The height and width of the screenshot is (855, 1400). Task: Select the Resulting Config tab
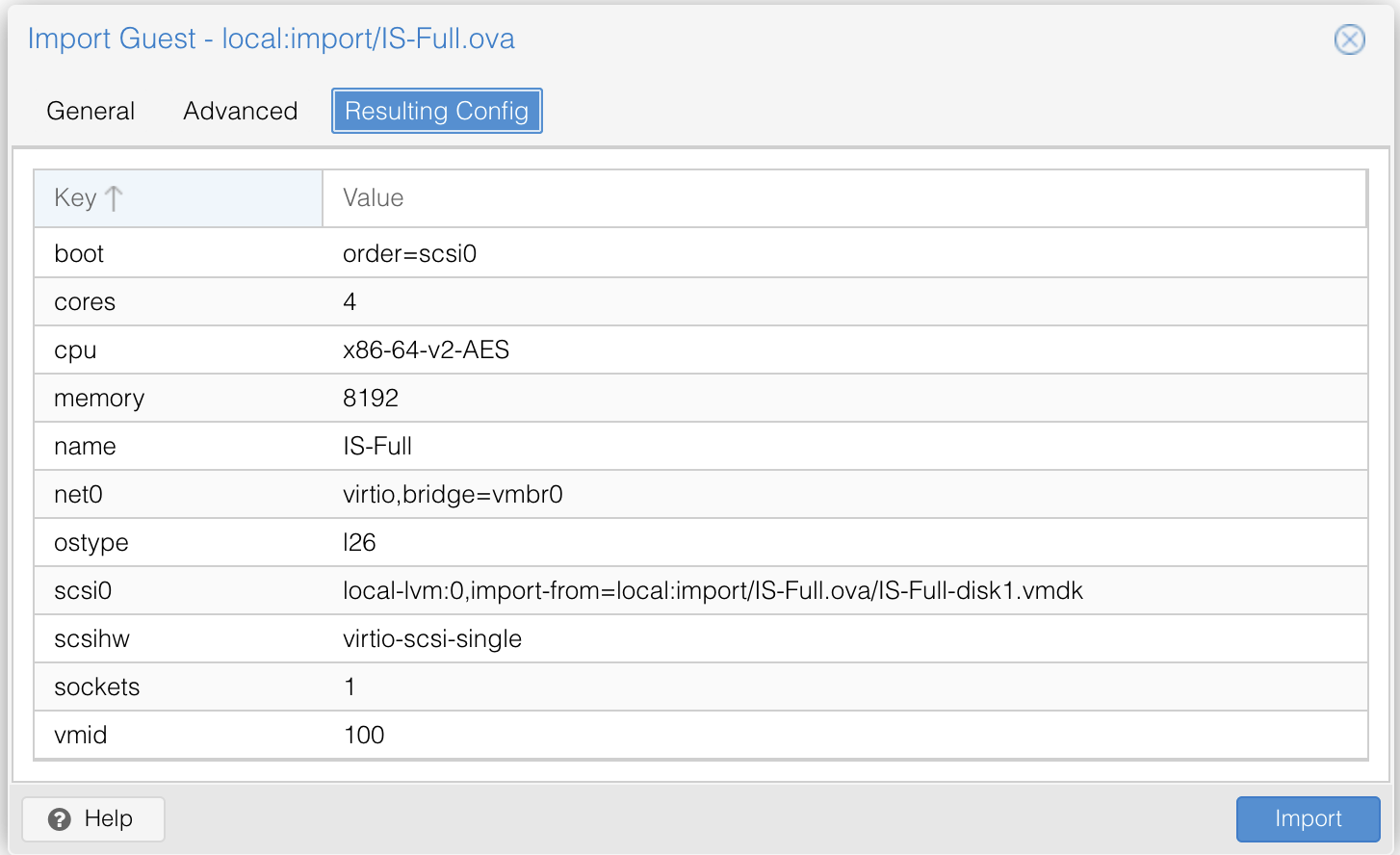[x=437, y=111]
